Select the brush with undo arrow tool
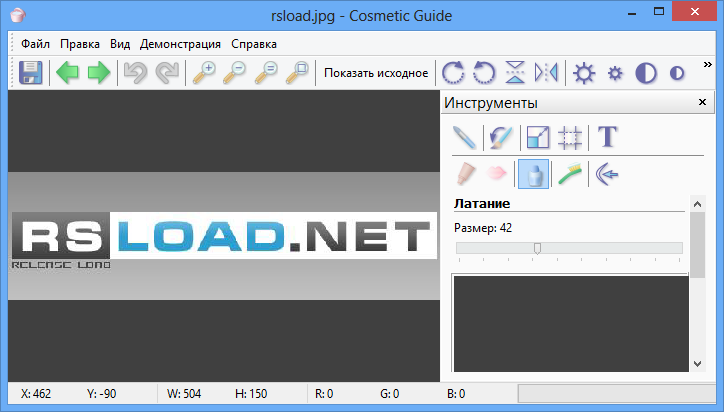 coord(501,137)
